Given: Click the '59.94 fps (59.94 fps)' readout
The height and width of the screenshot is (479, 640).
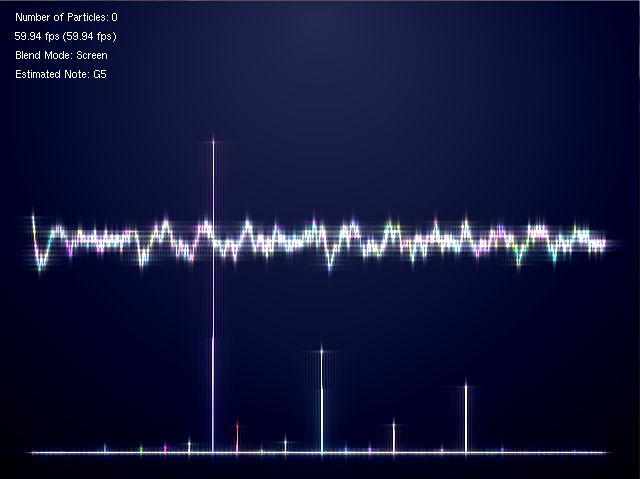Looking at the screenshot, I should coord(65,36).
